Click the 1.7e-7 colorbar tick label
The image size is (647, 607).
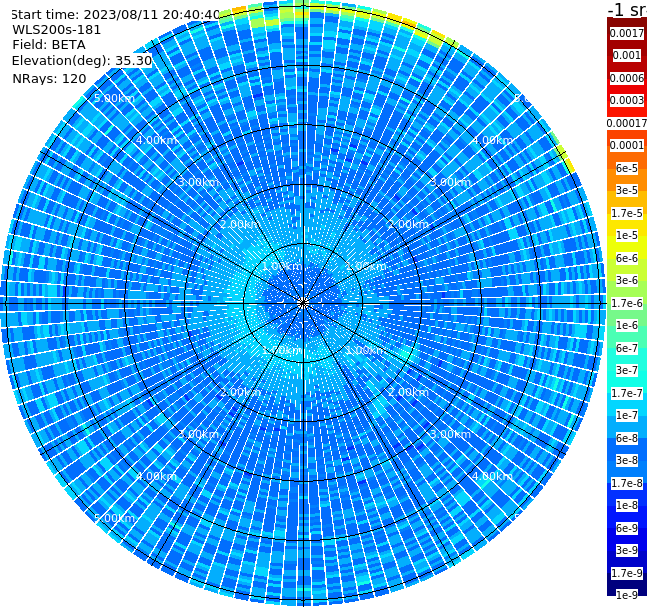tap(627, 393)
